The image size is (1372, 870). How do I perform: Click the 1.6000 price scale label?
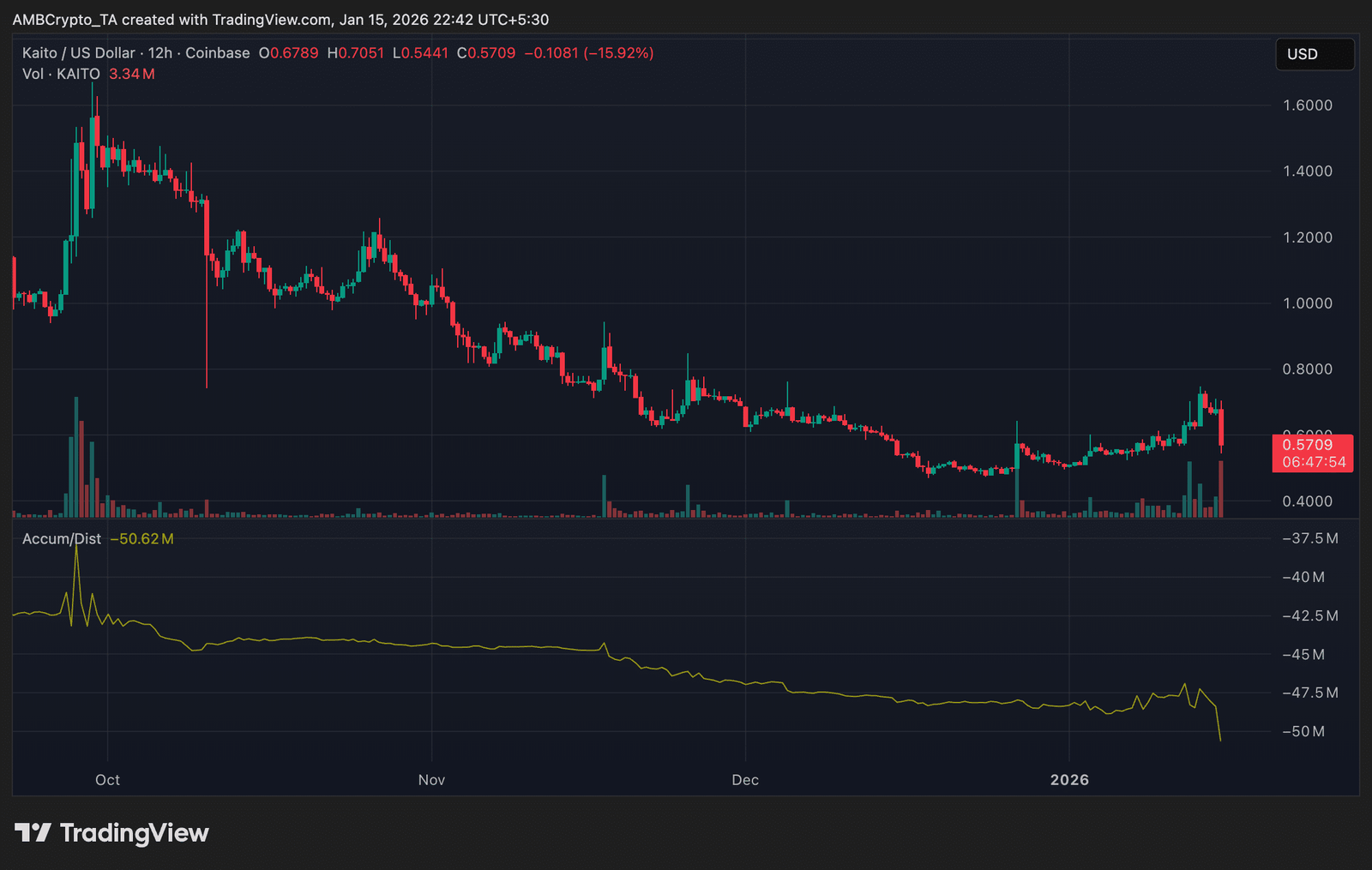click(x=1308, y=105)
